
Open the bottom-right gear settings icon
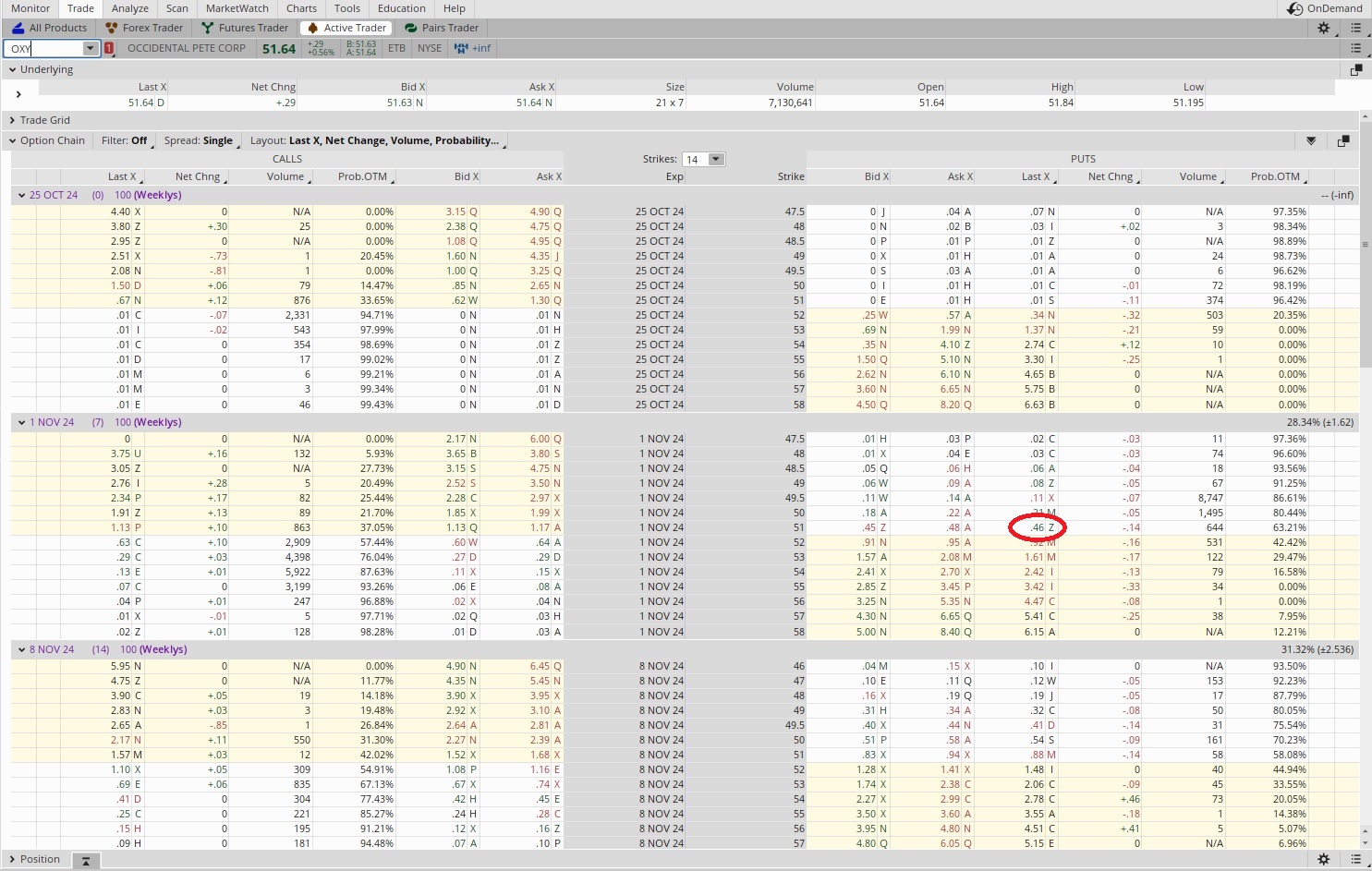pos(1324,859)
